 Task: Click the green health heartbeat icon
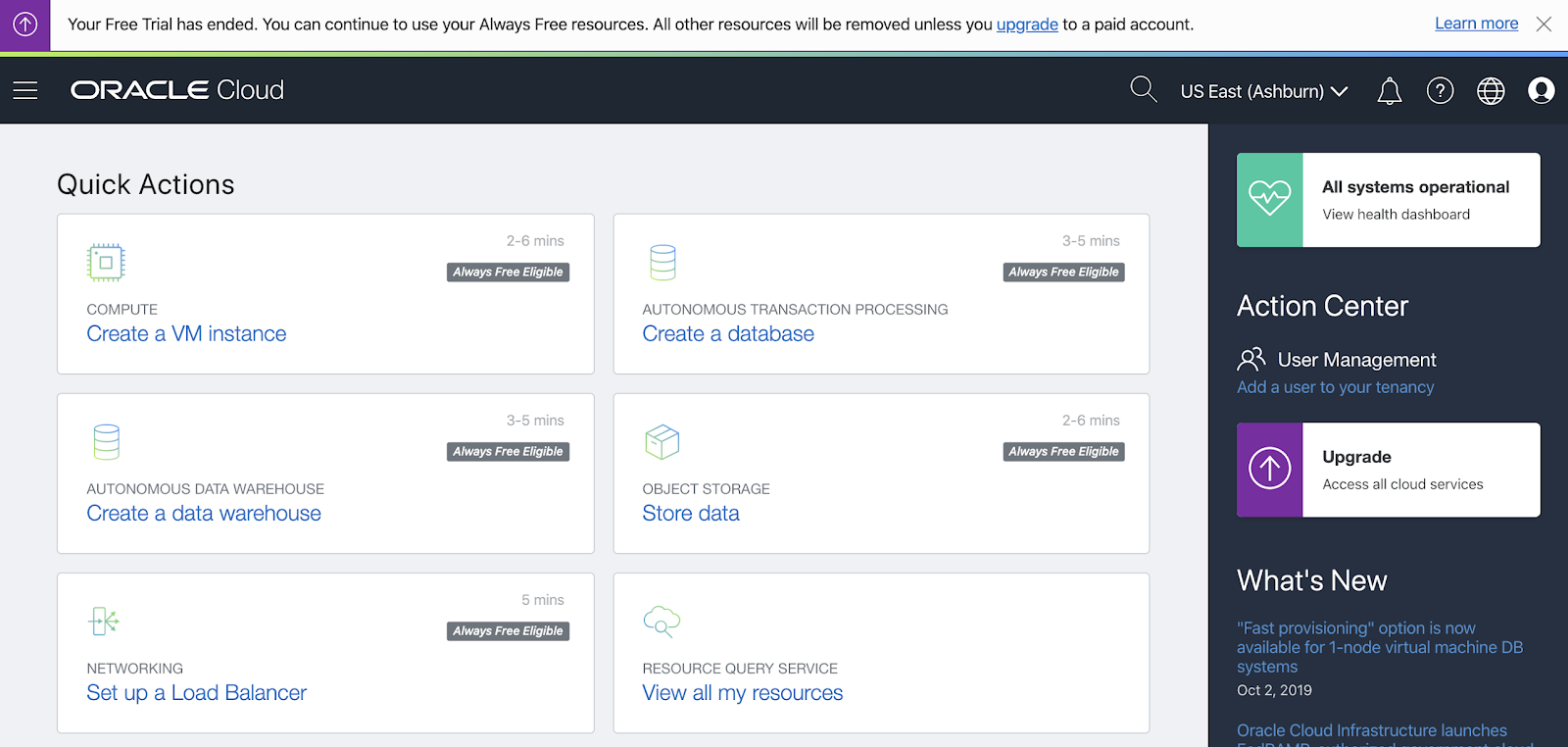coord(1270,200)
